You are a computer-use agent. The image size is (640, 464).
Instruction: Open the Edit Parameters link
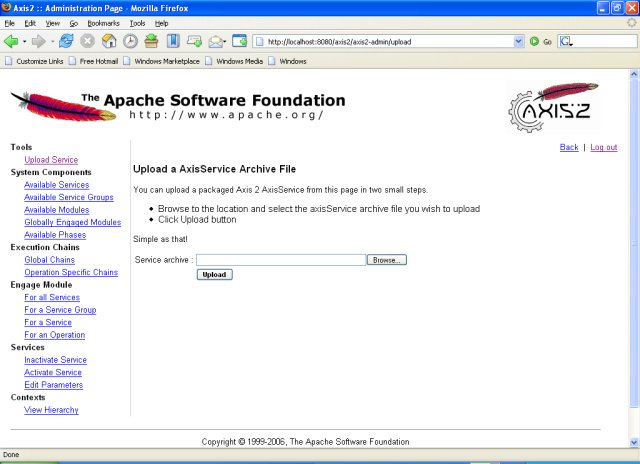[x=53, y=385]
